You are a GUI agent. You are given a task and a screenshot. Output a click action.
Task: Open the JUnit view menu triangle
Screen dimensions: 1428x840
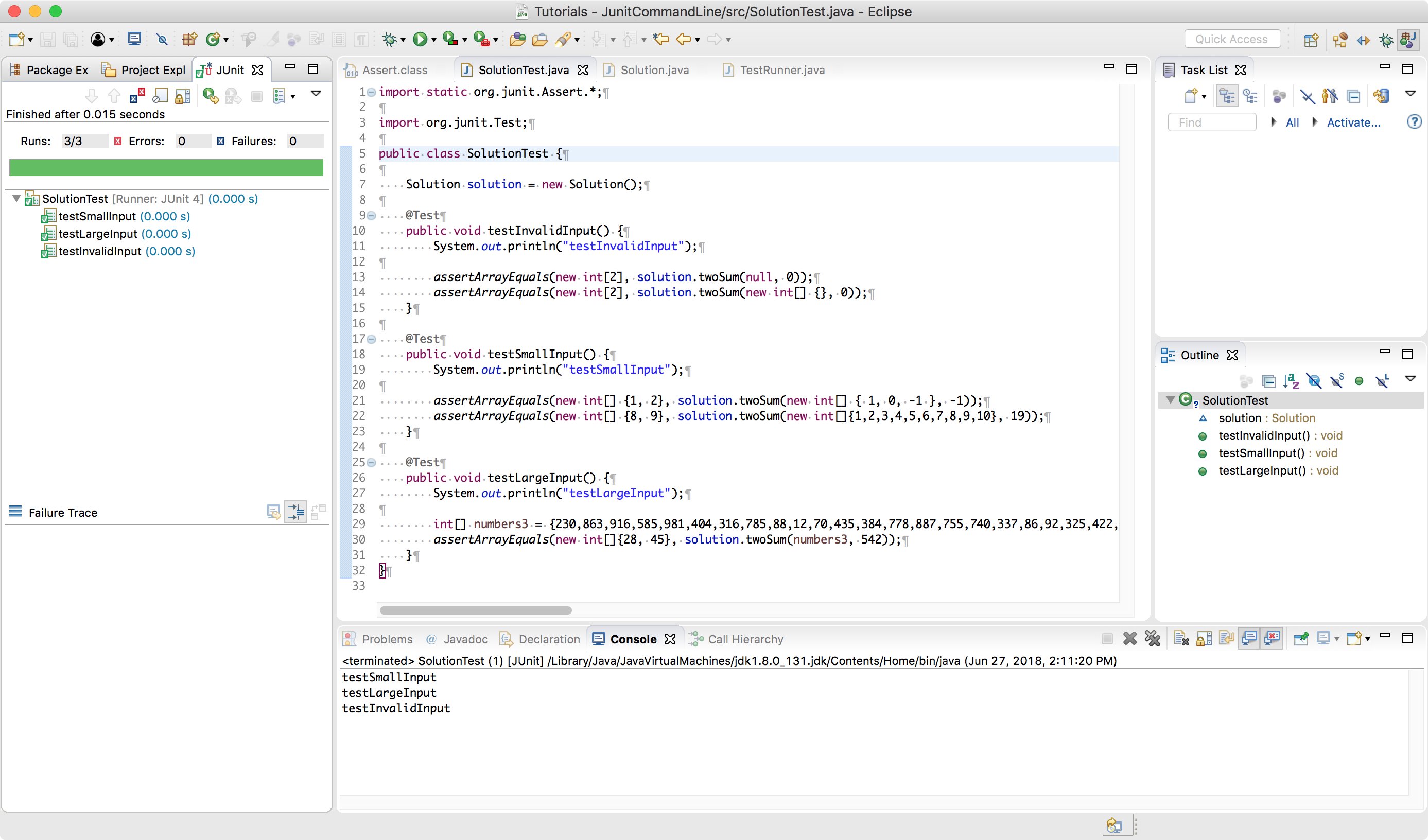click(x=316, y=93)
